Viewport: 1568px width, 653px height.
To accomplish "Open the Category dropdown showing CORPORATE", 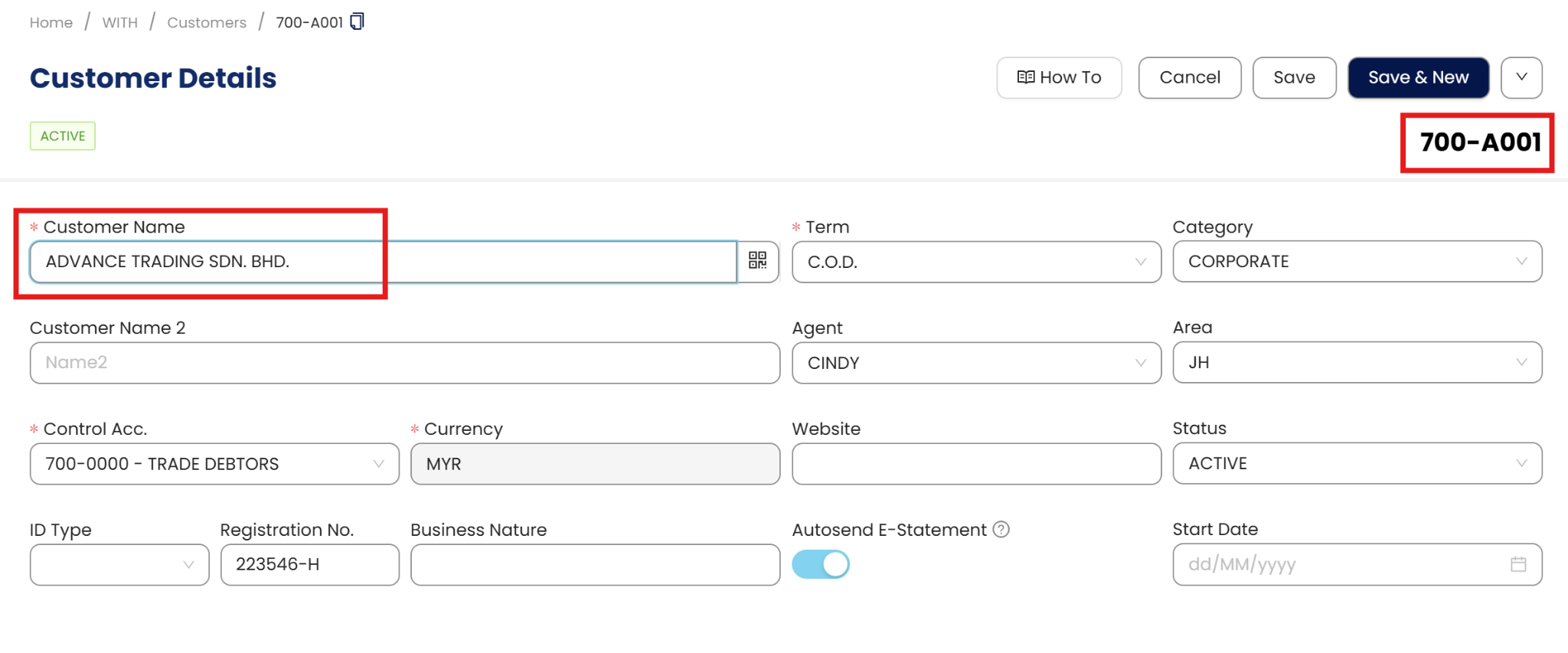I will [1357, 262].
